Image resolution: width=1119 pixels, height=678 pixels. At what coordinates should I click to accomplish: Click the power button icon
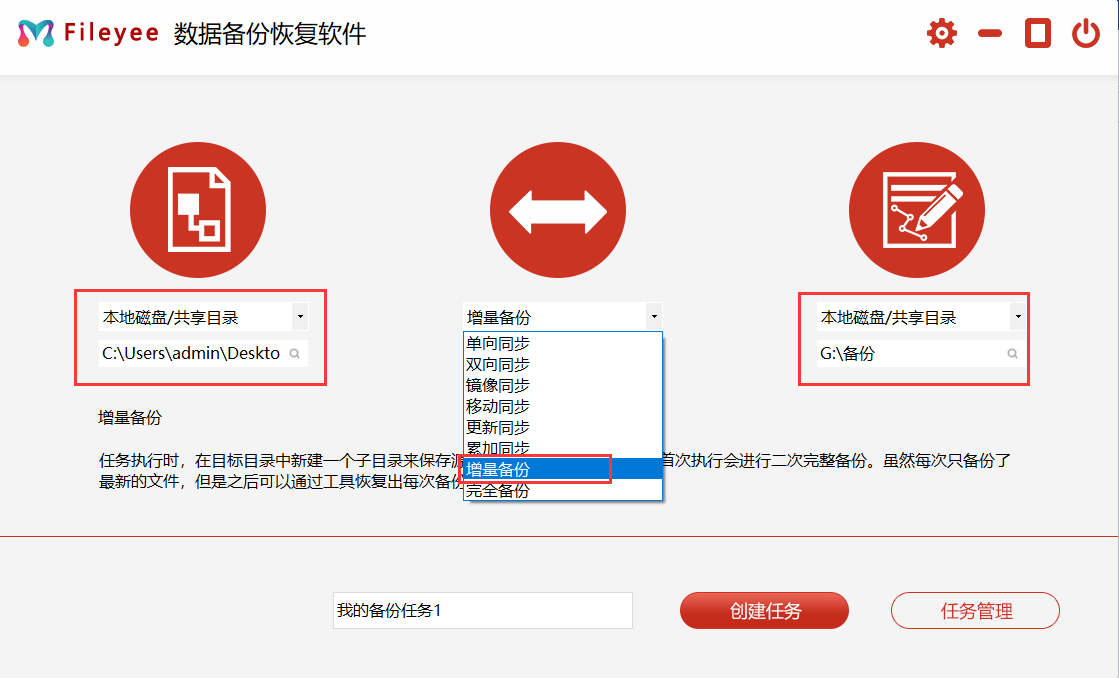coord(1086,31)
